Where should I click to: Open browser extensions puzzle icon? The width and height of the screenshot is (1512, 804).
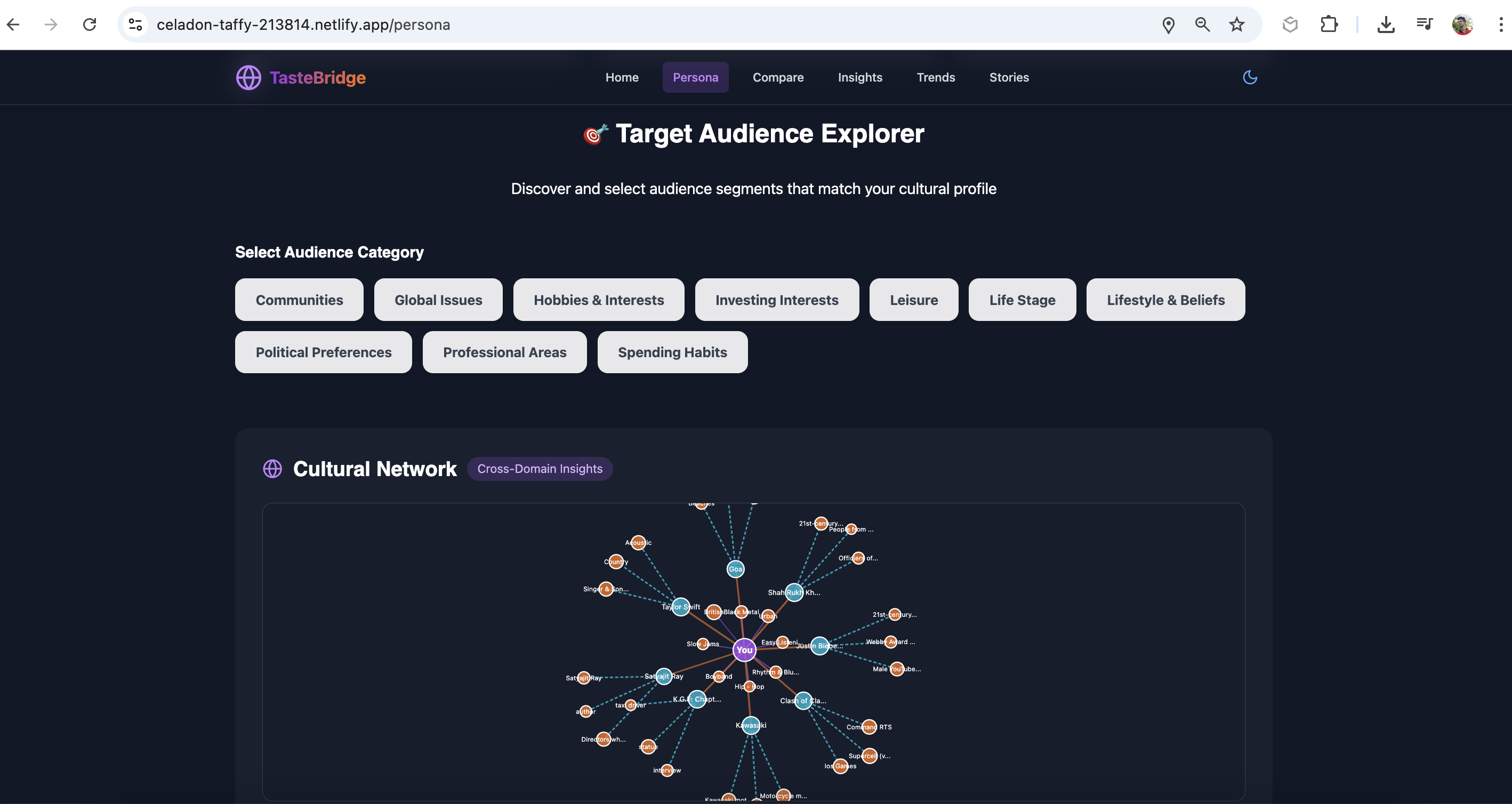[x=1328, y=25]
